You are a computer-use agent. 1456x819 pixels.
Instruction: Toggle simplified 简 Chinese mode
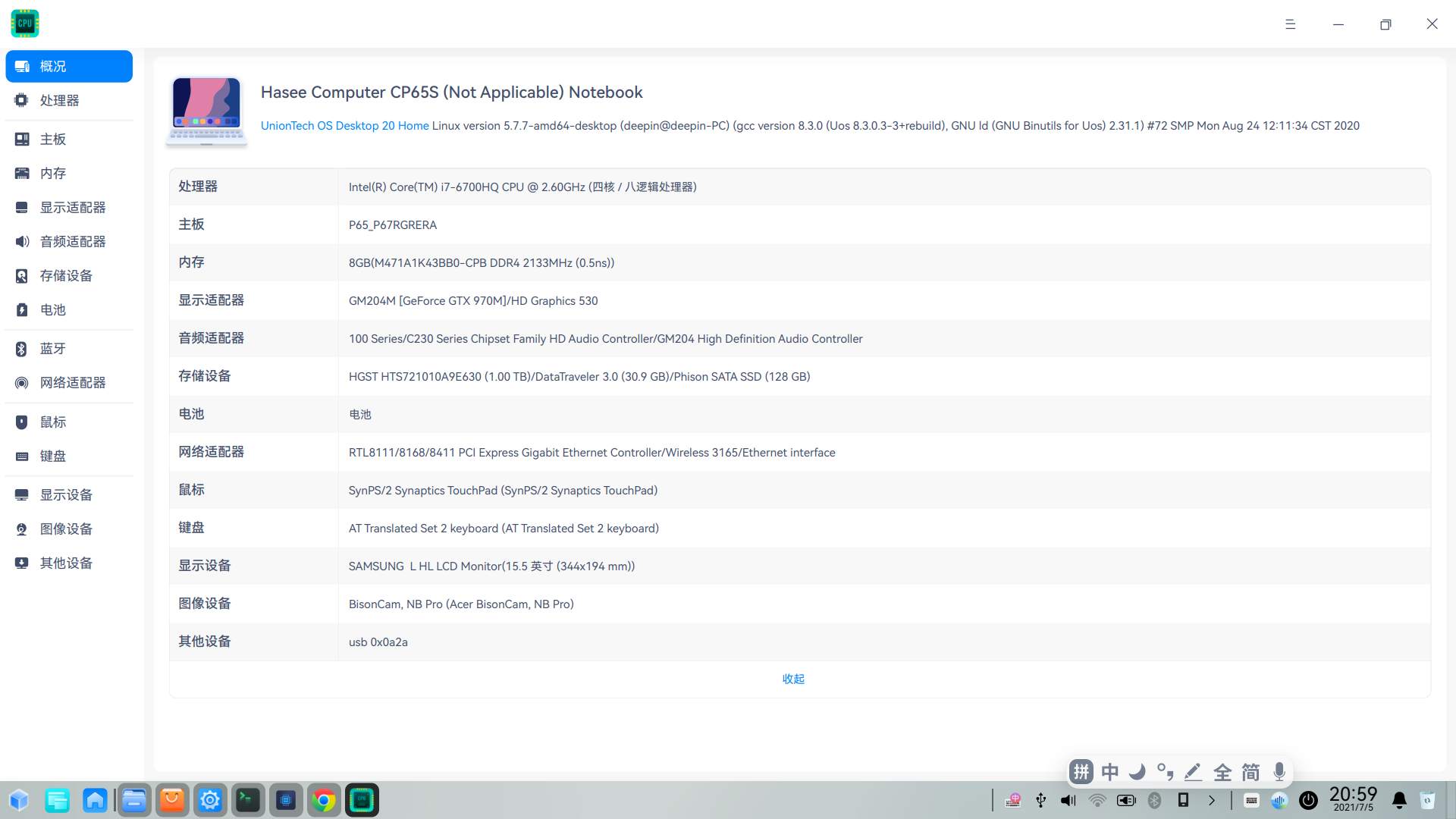click(1250, 772)
